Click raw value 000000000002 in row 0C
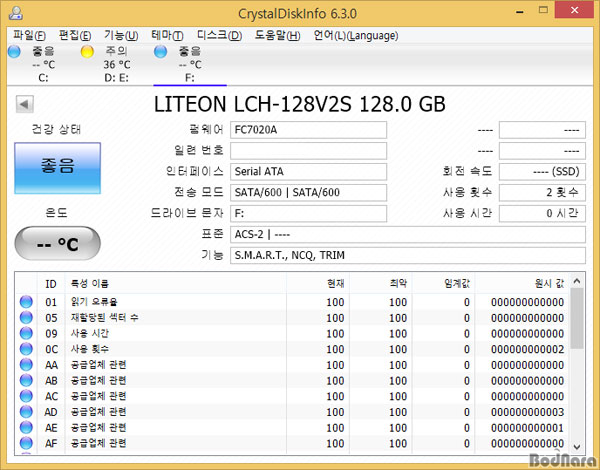The height and width of the screenshot is (470, 600). click(x=527, y=349)
